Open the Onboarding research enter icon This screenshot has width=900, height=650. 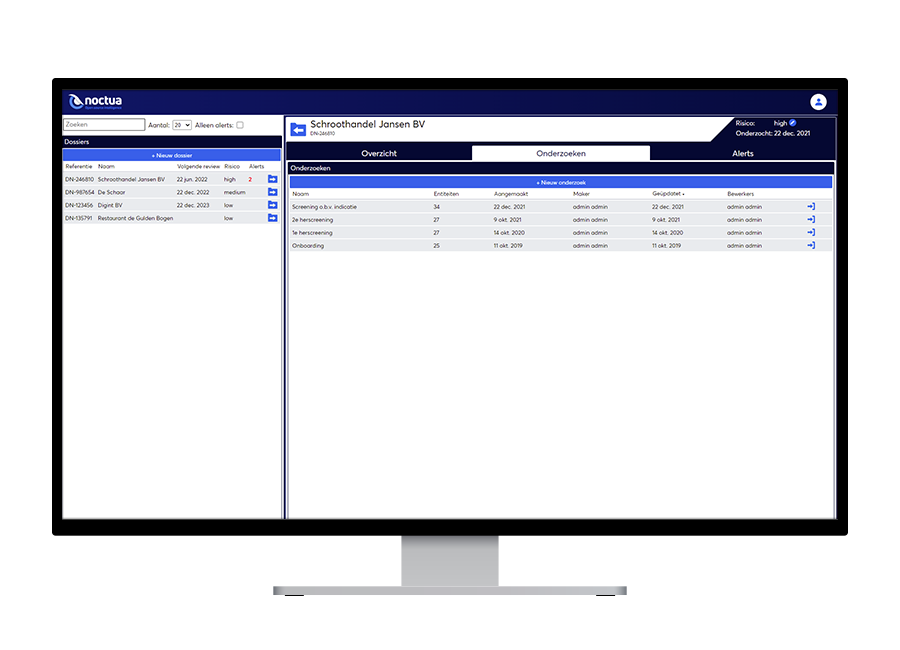point(811,245)
